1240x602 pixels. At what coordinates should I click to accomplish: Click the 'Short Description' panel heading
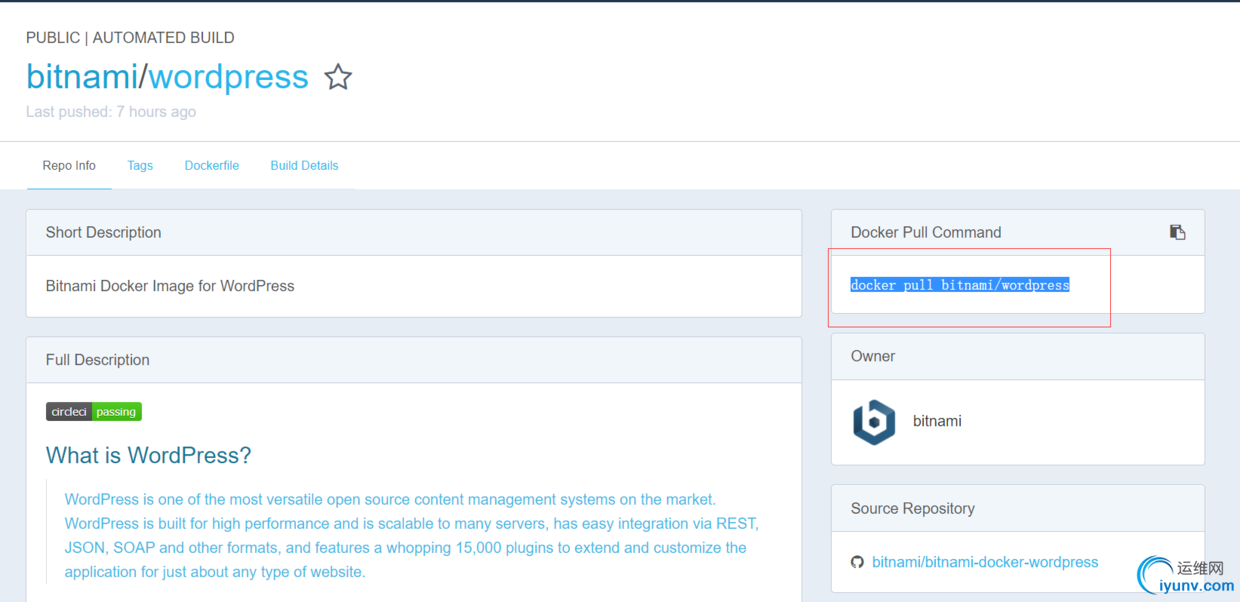(103, 232)
